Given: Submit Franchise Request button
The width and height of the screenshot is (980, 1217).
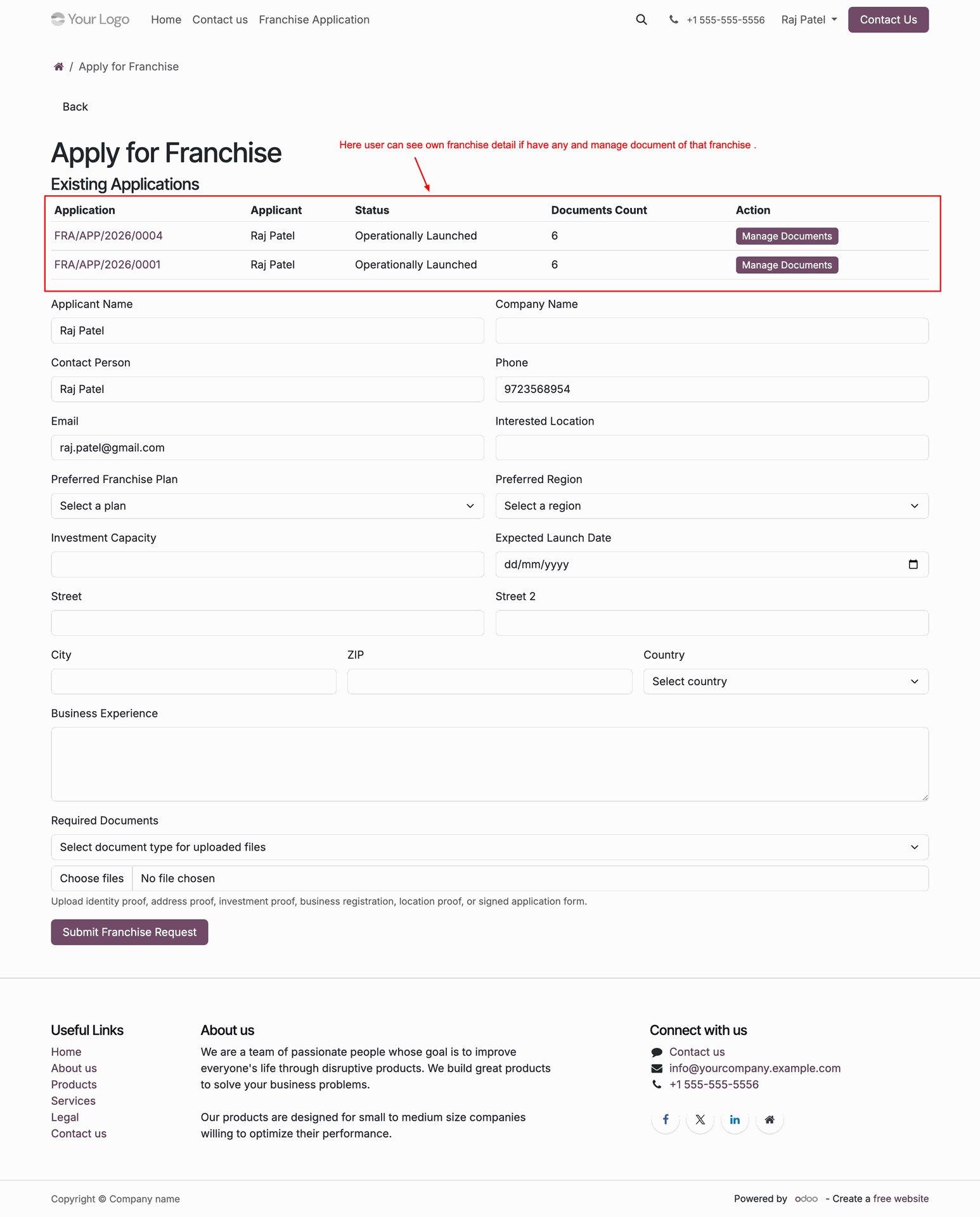Looking at the screenshot, I should click(x=129, y=932).
